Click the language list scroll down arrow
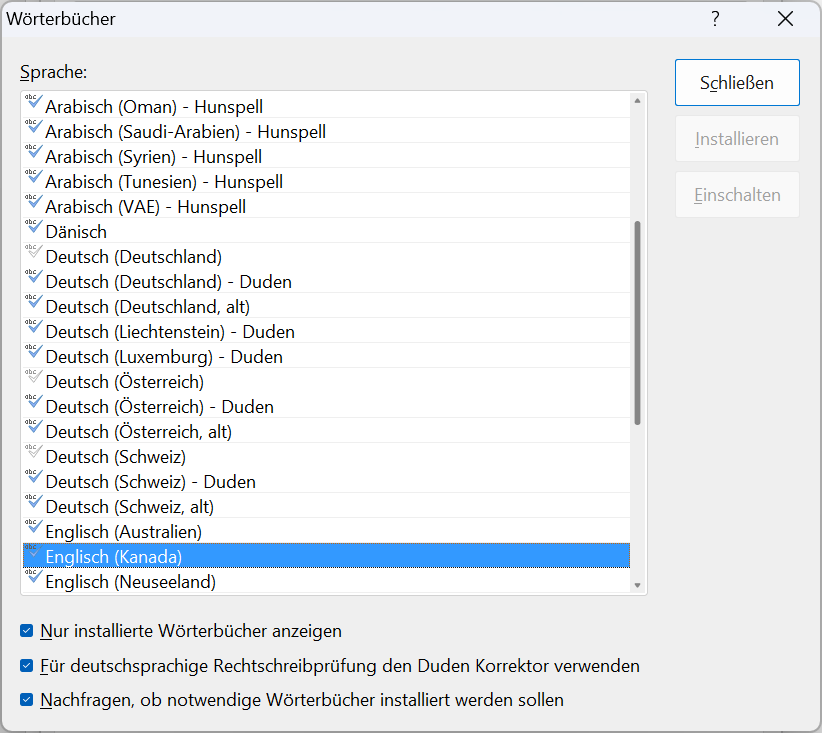822x733 pixels. pyautogui.click(x=637, y=585)
